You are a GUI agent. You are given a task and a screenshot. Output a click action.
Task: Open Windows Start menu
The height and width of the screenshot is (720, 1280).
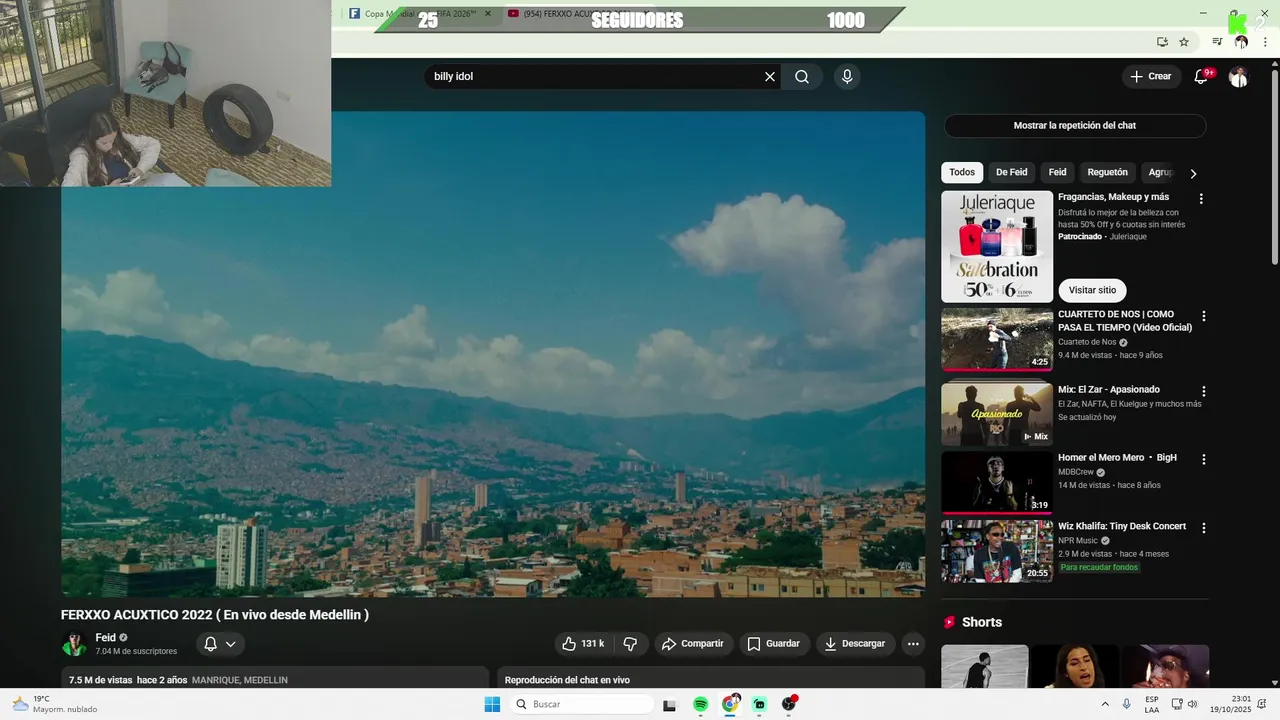(x=492, y=704)
